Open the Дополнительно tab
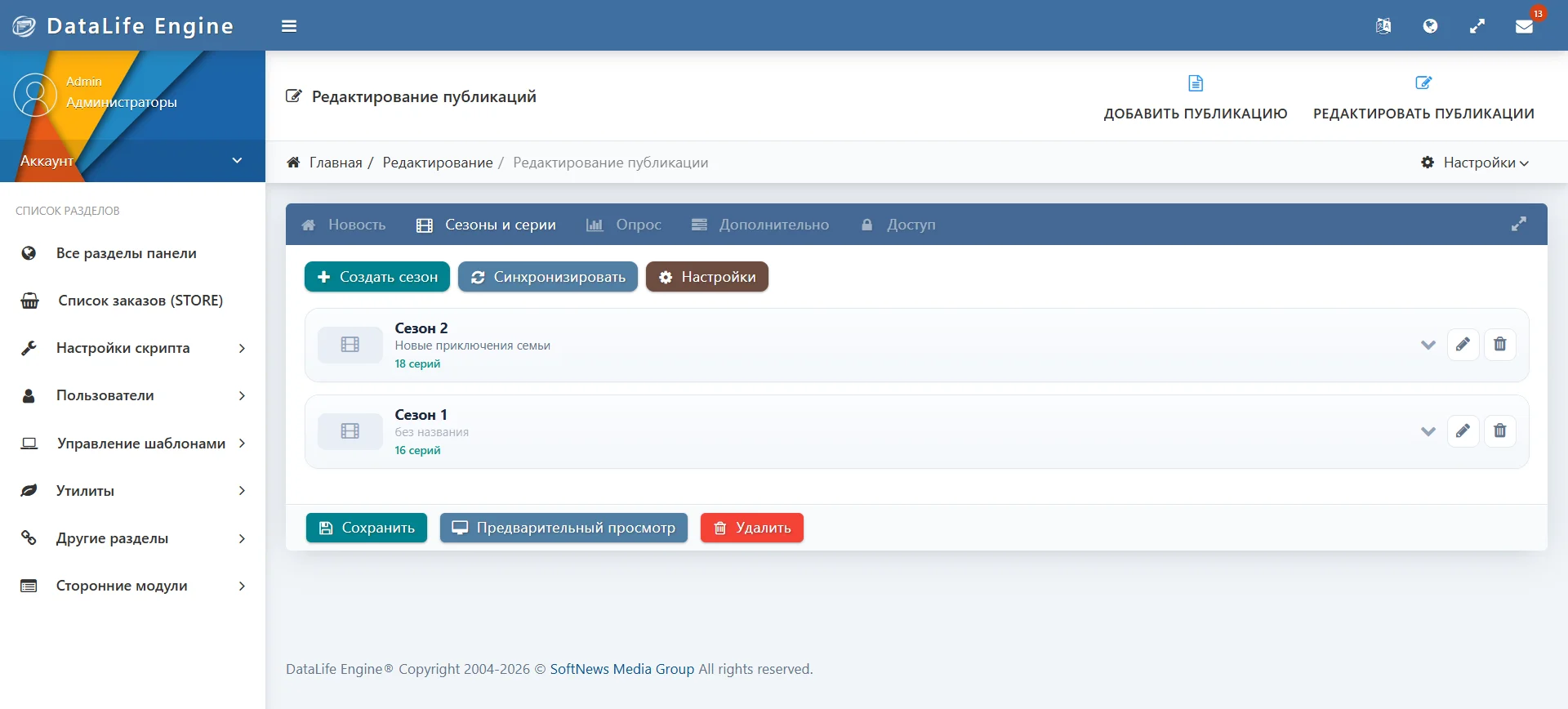This screenshot has width=1568, height=709. [760, 225]
